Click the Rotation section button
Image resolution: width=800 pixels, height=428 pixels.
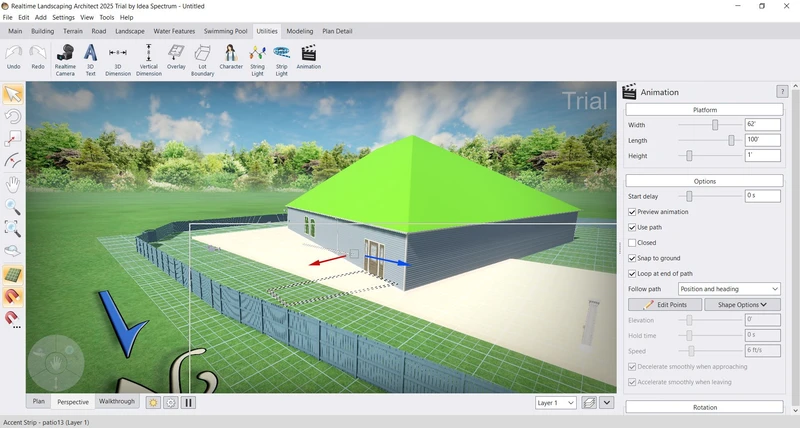[x=704, y=407]
